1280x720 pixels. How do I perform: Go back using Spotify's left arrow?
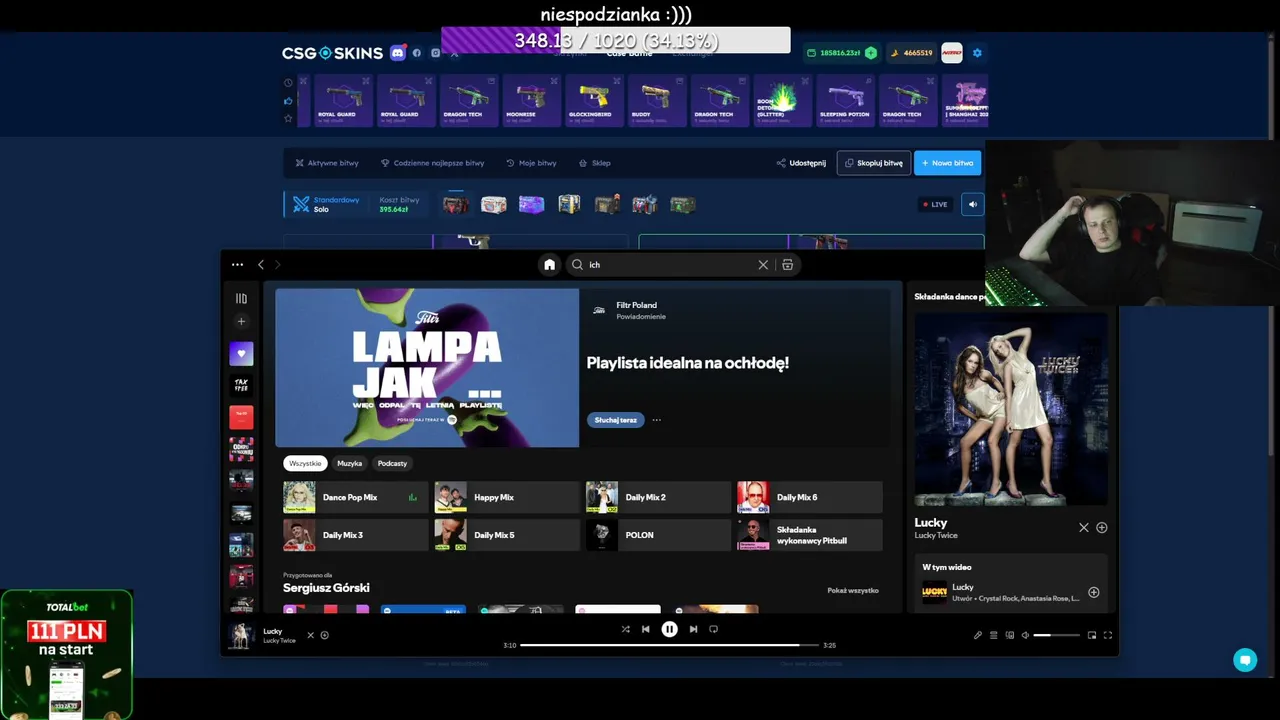tap(261, 265)
